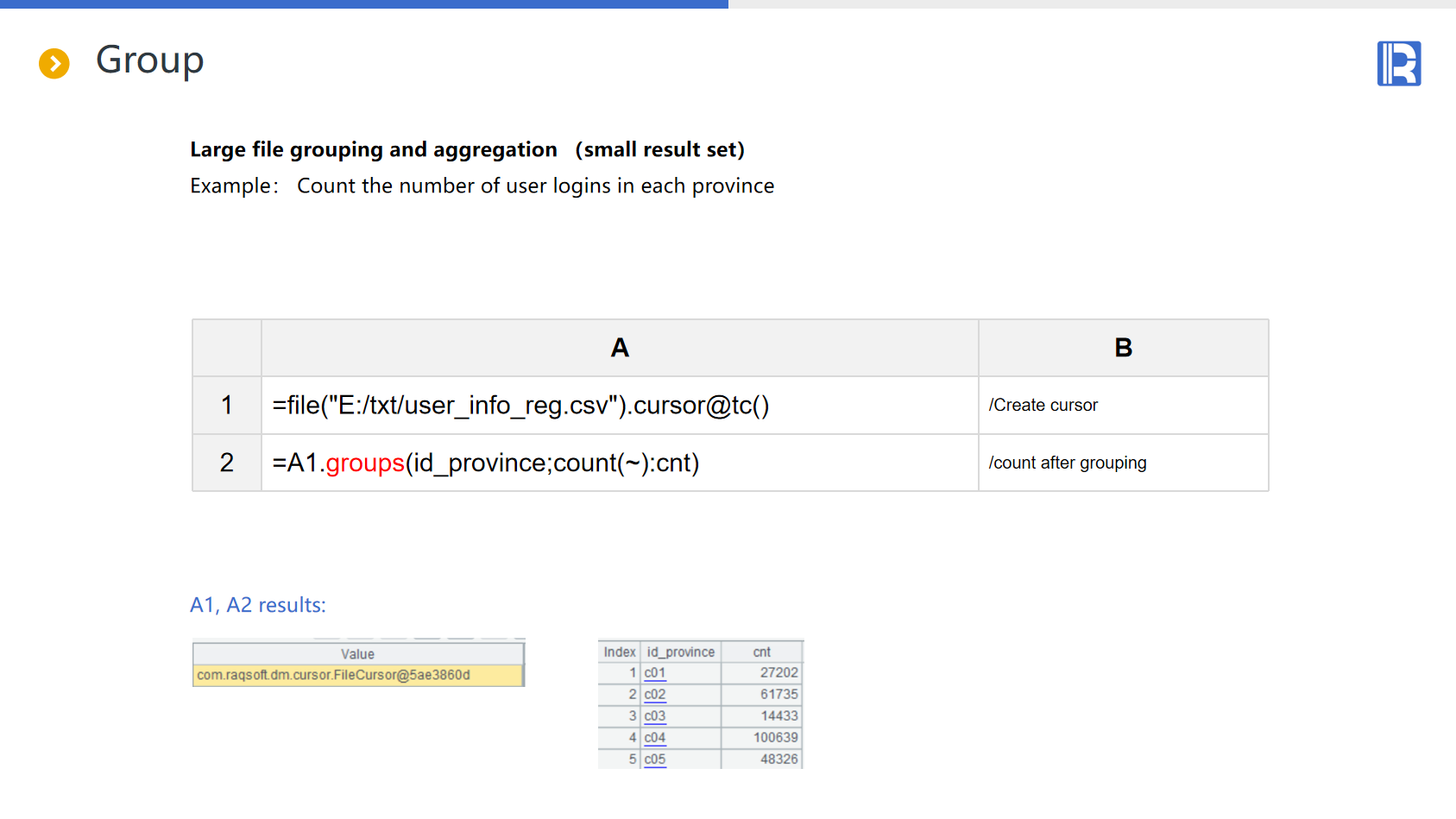Click the blue progress bar at top

pyautogui.click(x=363, y=4)
